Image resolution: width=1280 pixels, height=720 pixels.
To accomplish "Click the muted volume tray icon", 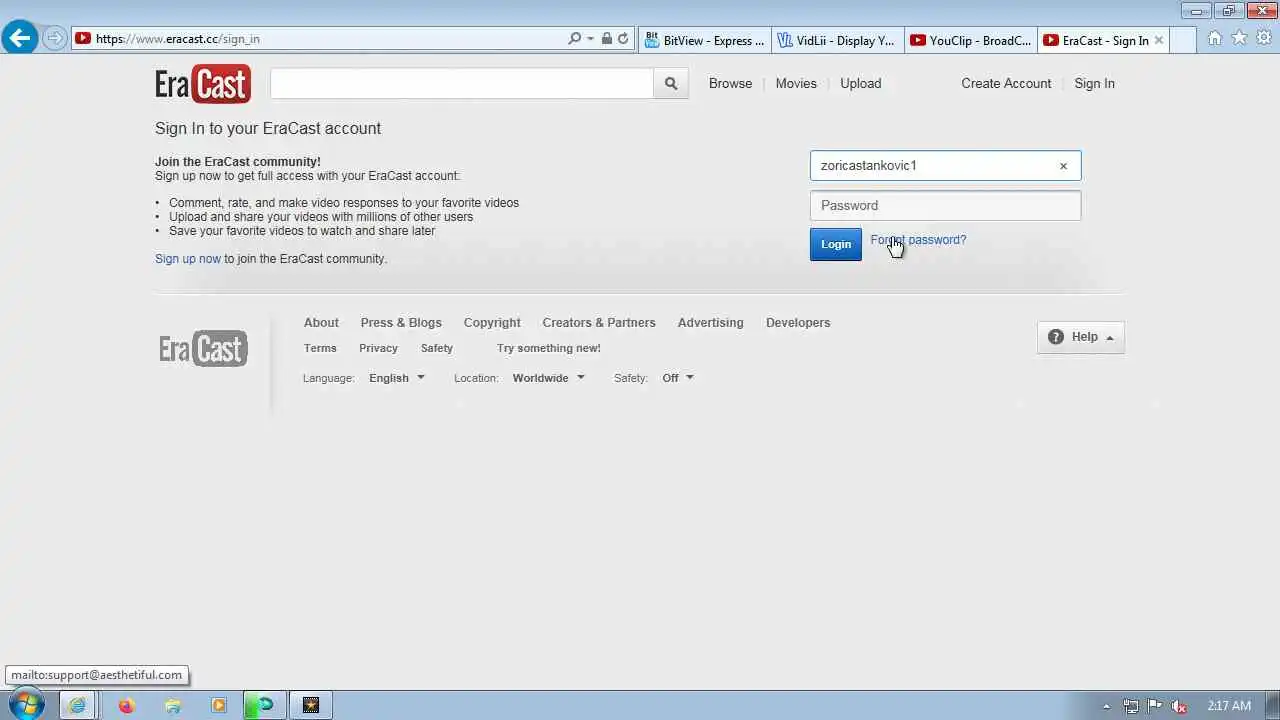I will point(1179,706).
